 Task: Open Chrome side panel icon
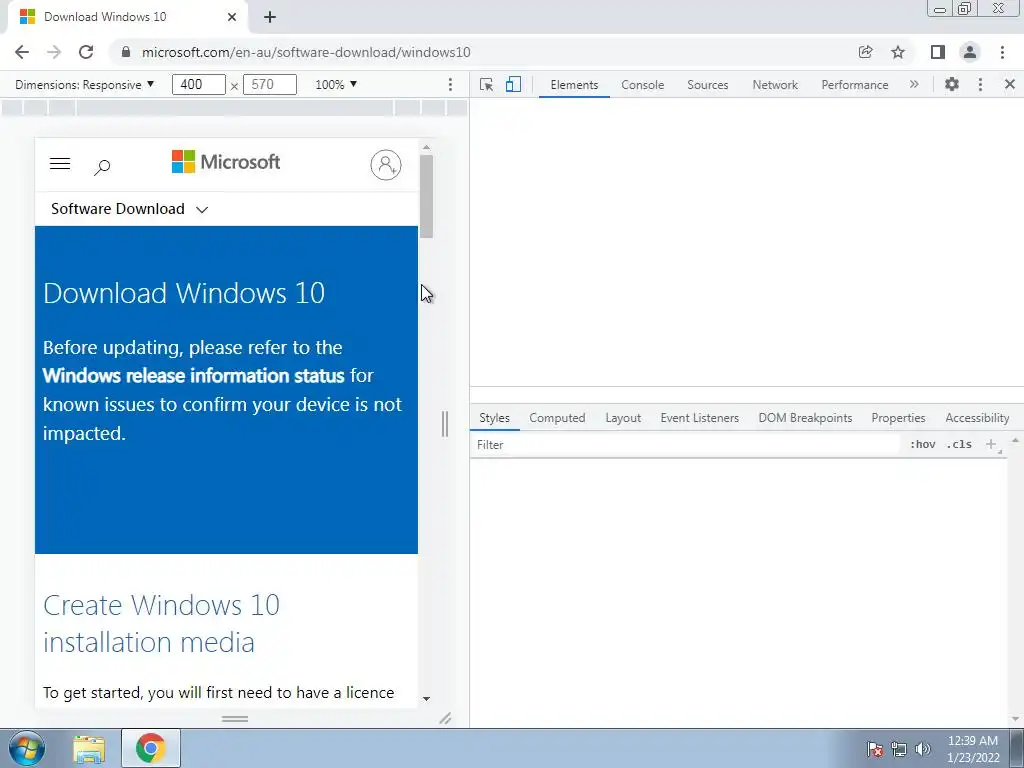[938, 52]
